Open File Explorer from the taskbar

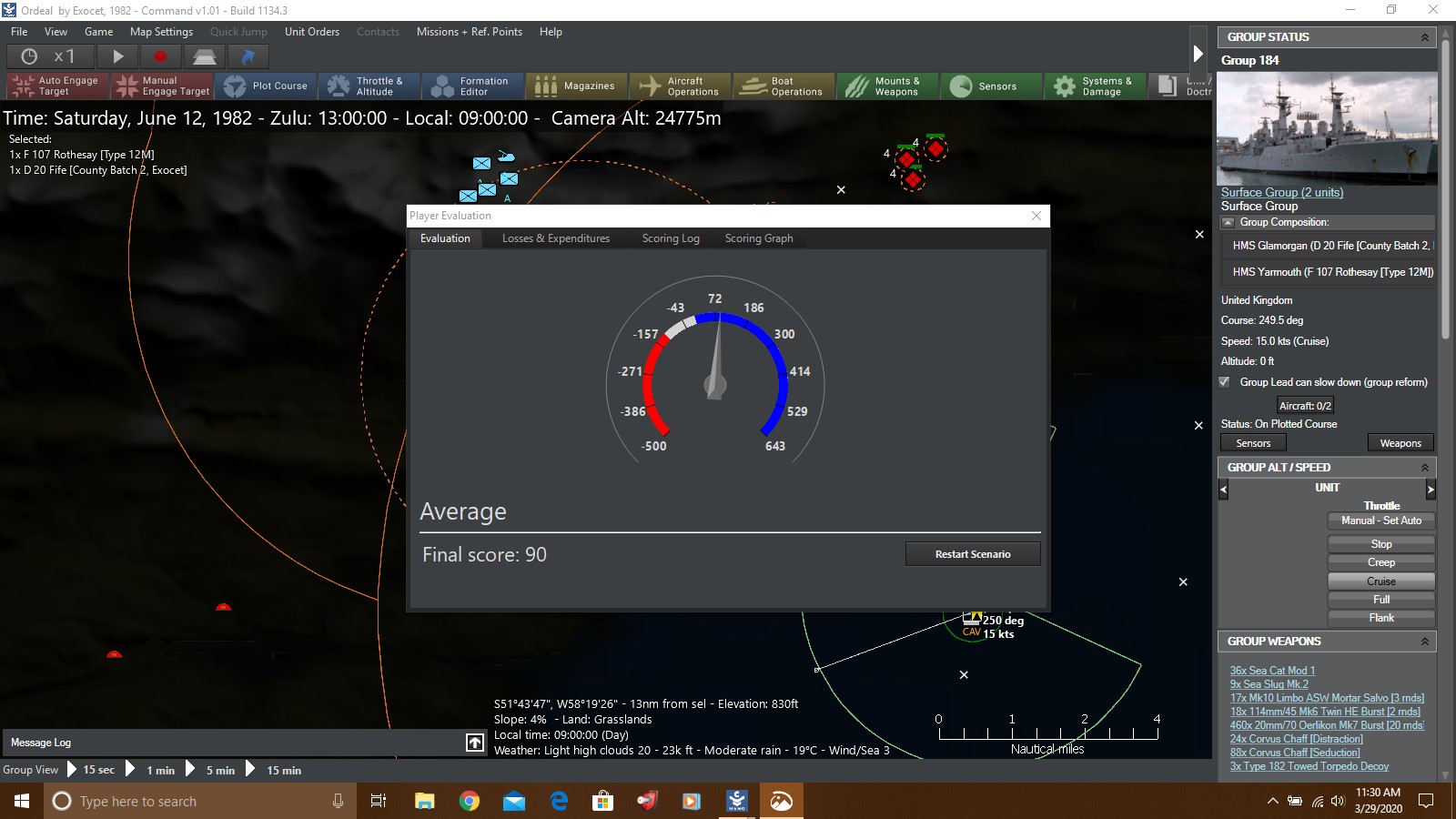point(424,801)
